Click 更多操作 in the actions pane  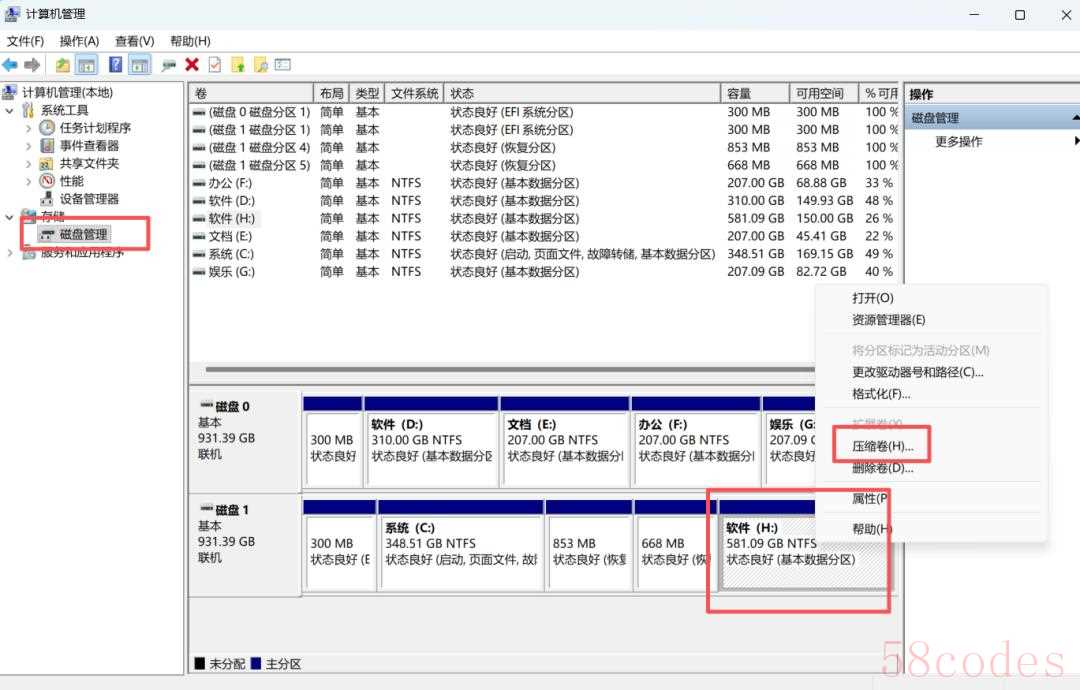tap(958, 142)
